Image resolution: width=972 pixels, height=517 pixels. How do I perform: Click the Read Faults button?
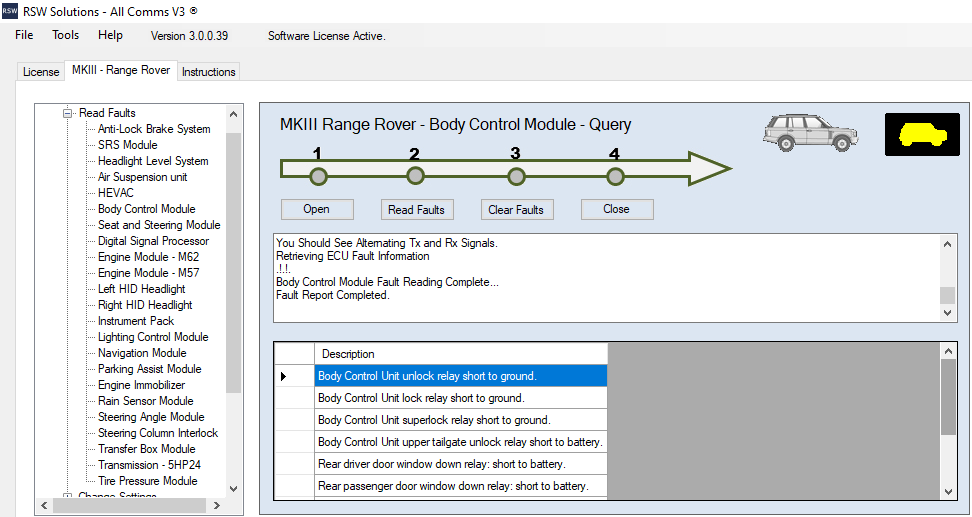pos(417,210)
